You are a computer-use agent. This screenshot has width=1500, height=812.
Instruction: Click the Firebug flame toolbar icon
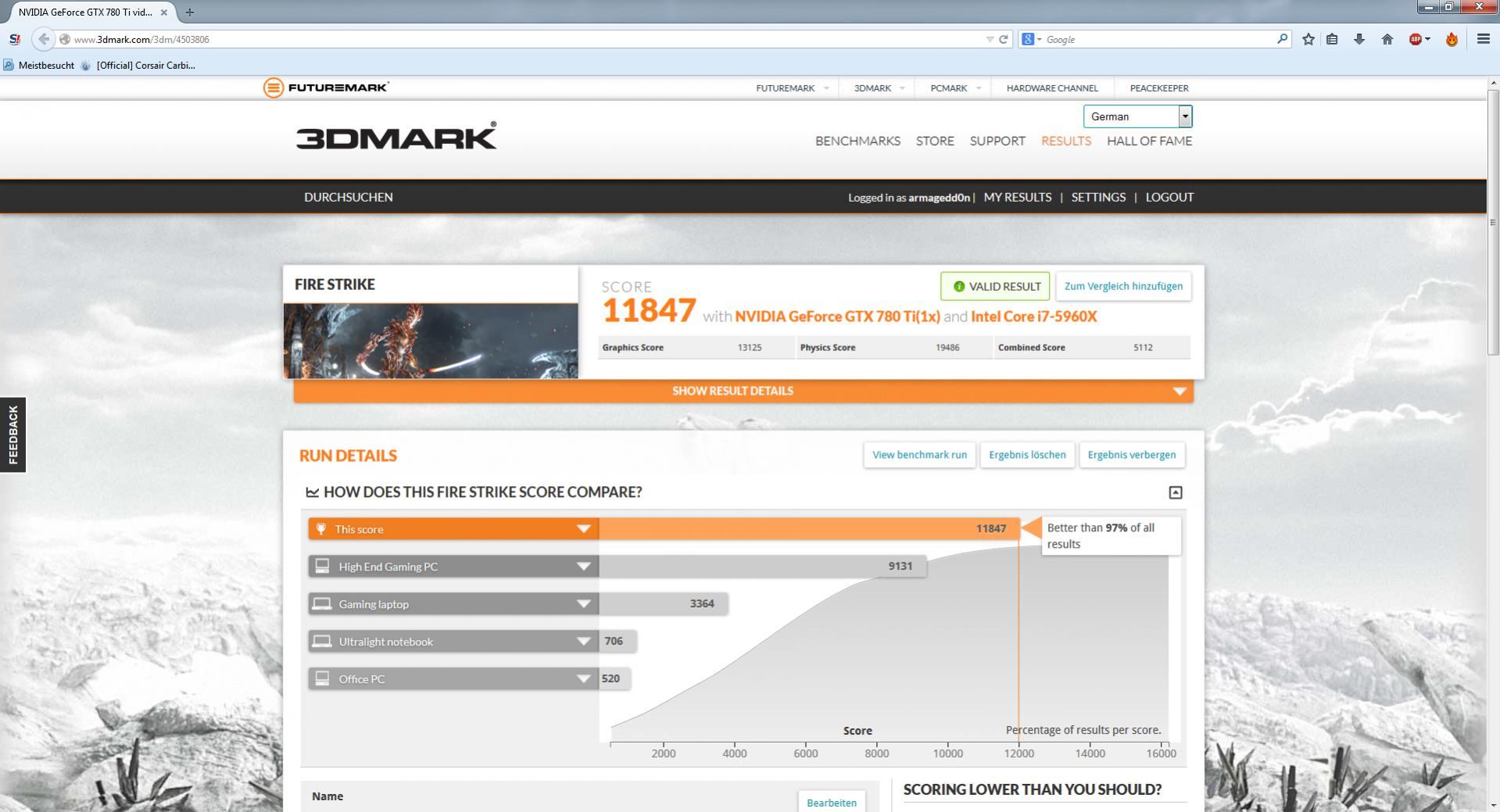point(1452,39)
